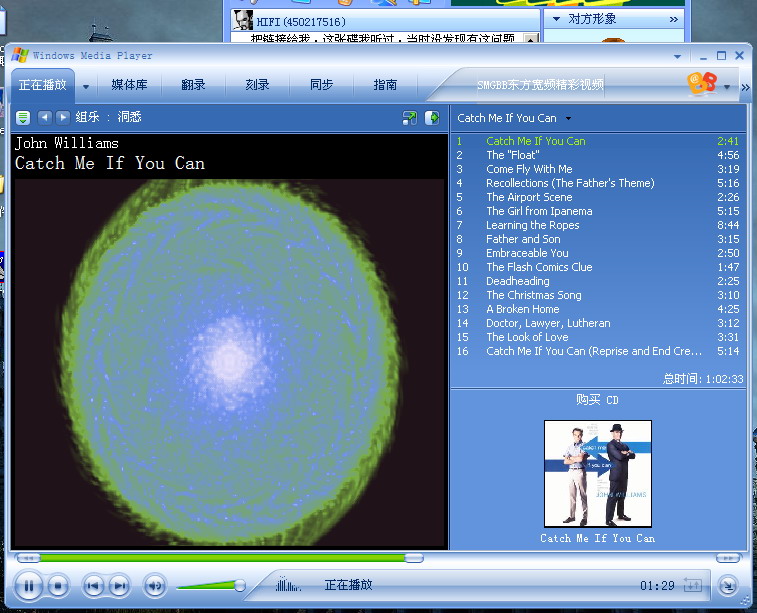757x613 pixels.
Task: Open the 媒体库 library tab
Action: point(129,85)
